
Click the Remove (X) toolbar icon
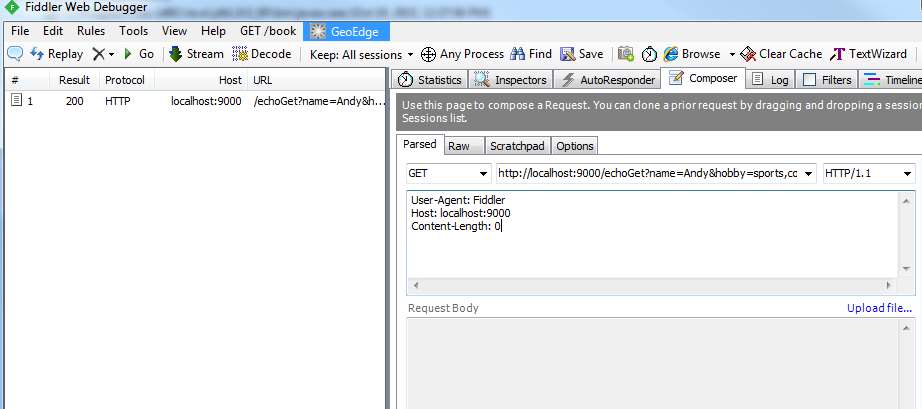click(99, 54)
